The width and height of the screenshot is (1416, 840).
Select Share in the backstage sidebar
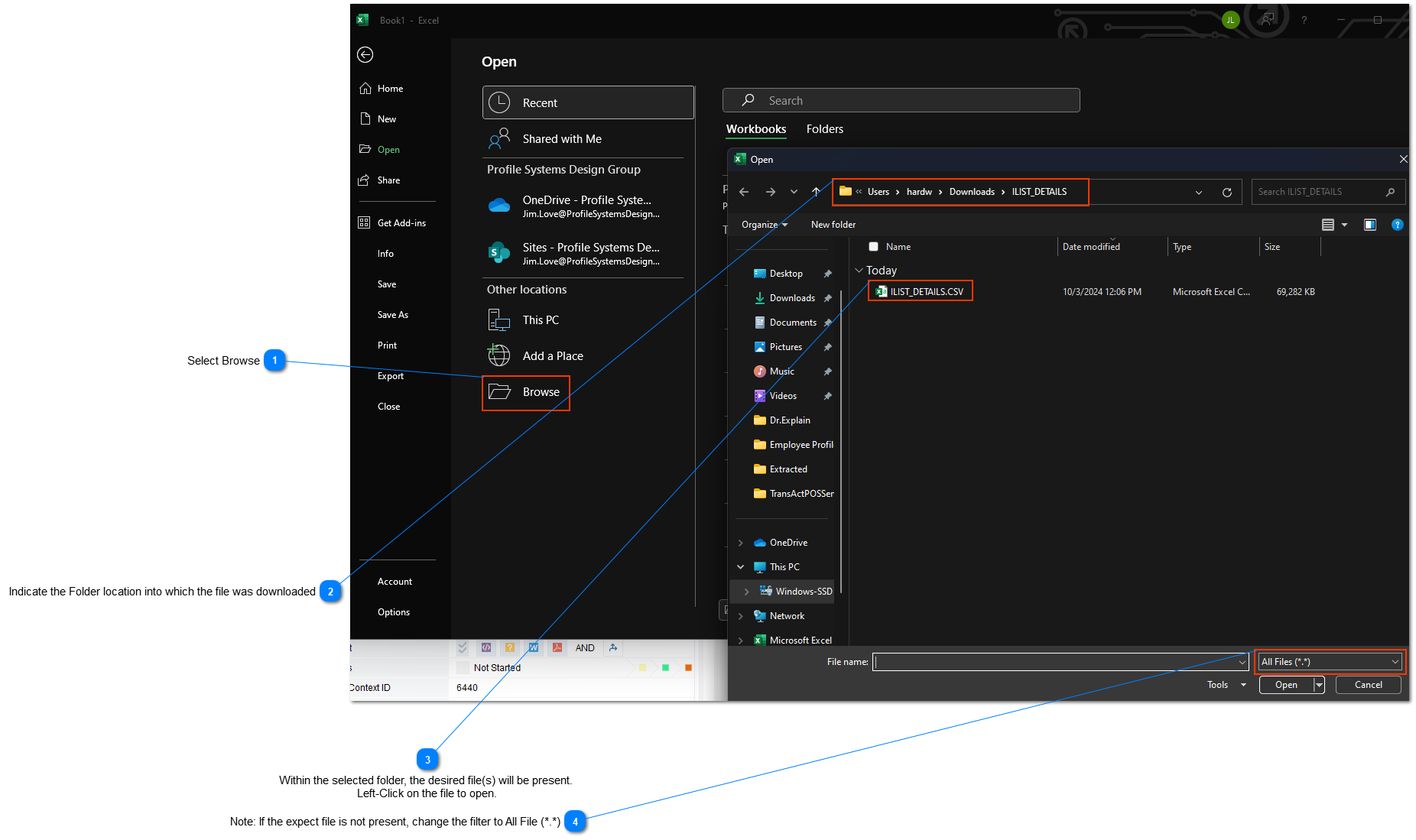click(x=380, y=180)
